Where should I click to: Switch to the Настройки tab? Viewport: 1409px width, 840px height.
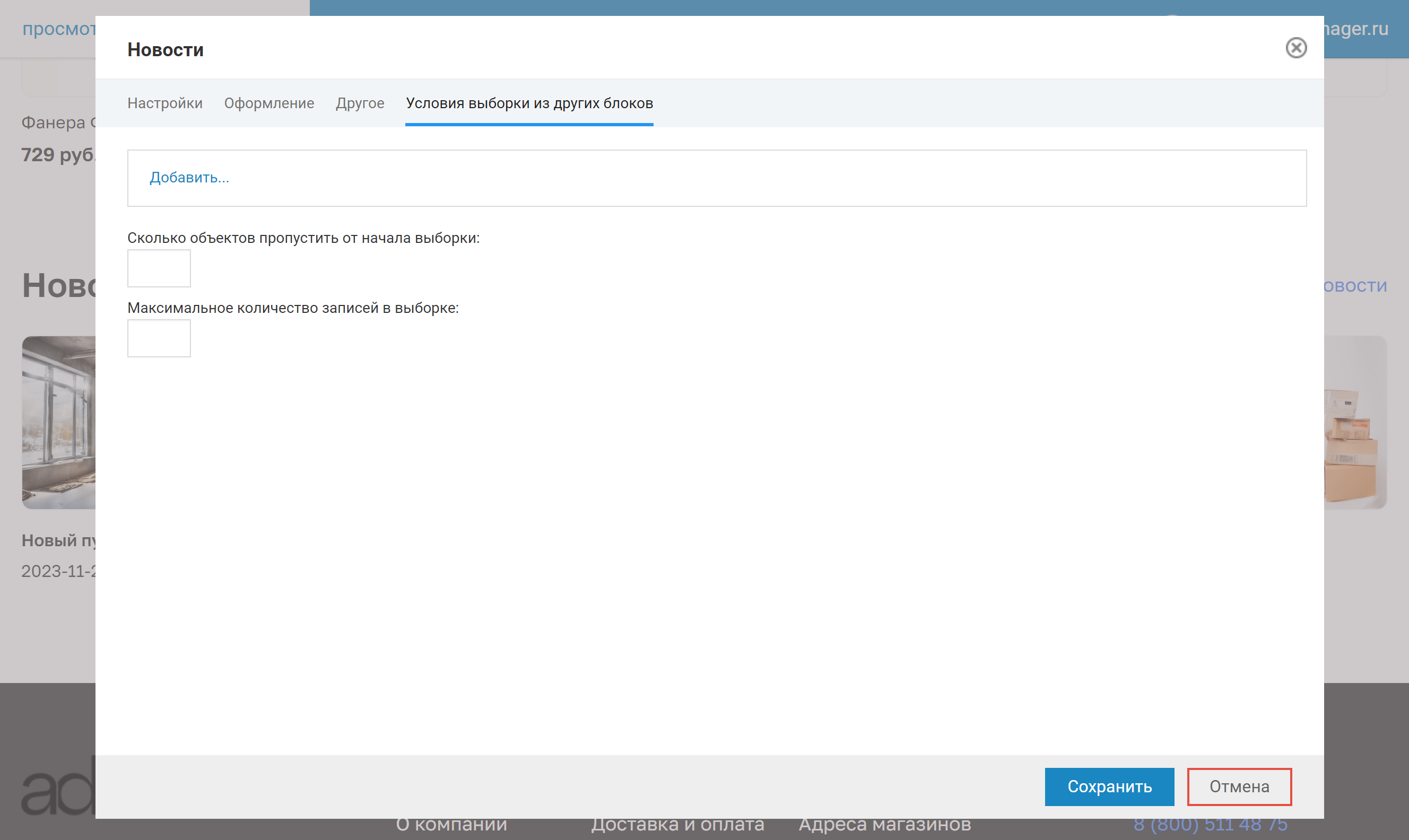tap(165, 103)
